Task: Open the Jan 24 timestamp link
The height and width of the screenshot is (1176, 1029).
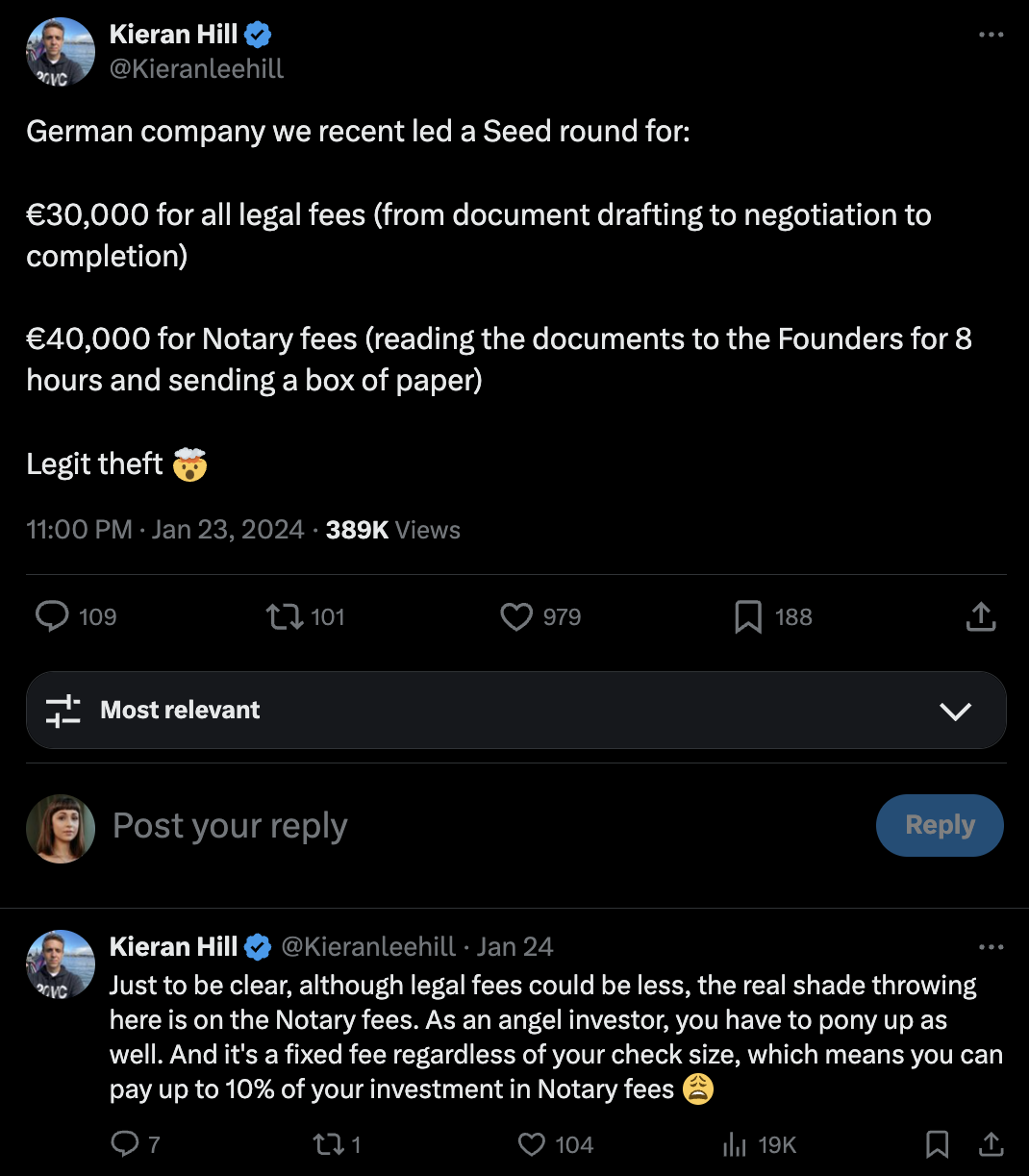Action: (514, 947)
